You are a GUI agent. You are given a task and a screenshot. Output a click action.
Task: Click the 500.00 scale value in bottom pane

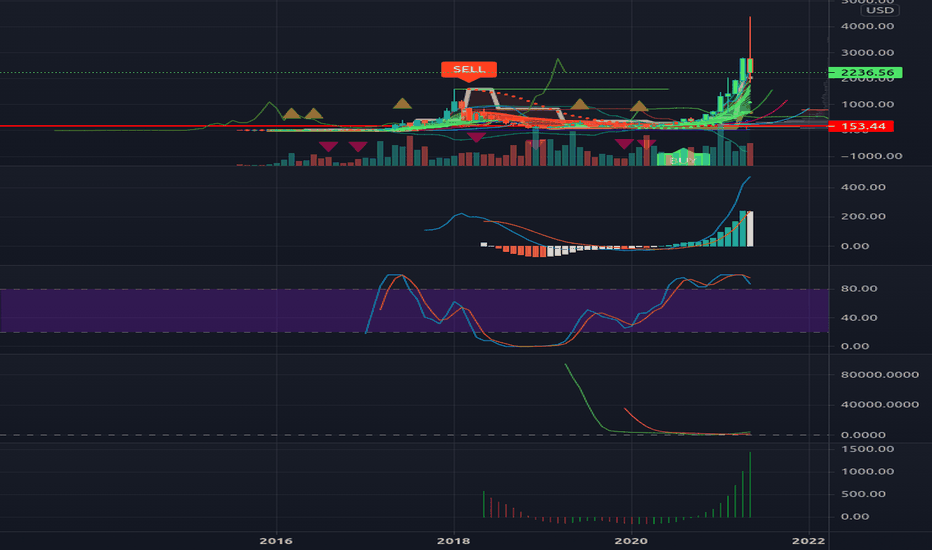point(863,494)
